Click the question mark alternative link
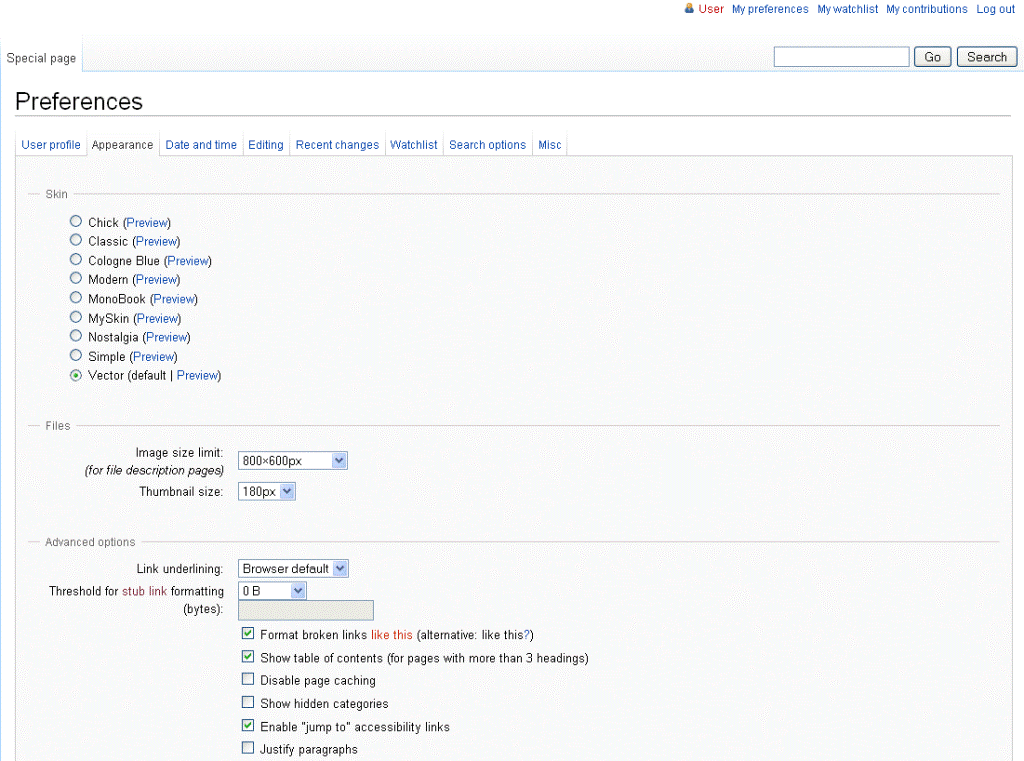 [527, 635]
